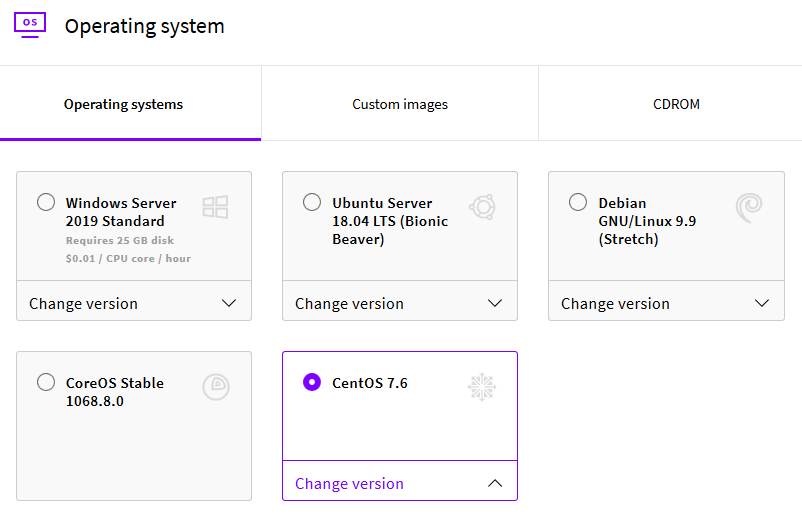The image size is (802, 526).
Task: Select the Operating systems tab
Action: click(x=124, y=104)
